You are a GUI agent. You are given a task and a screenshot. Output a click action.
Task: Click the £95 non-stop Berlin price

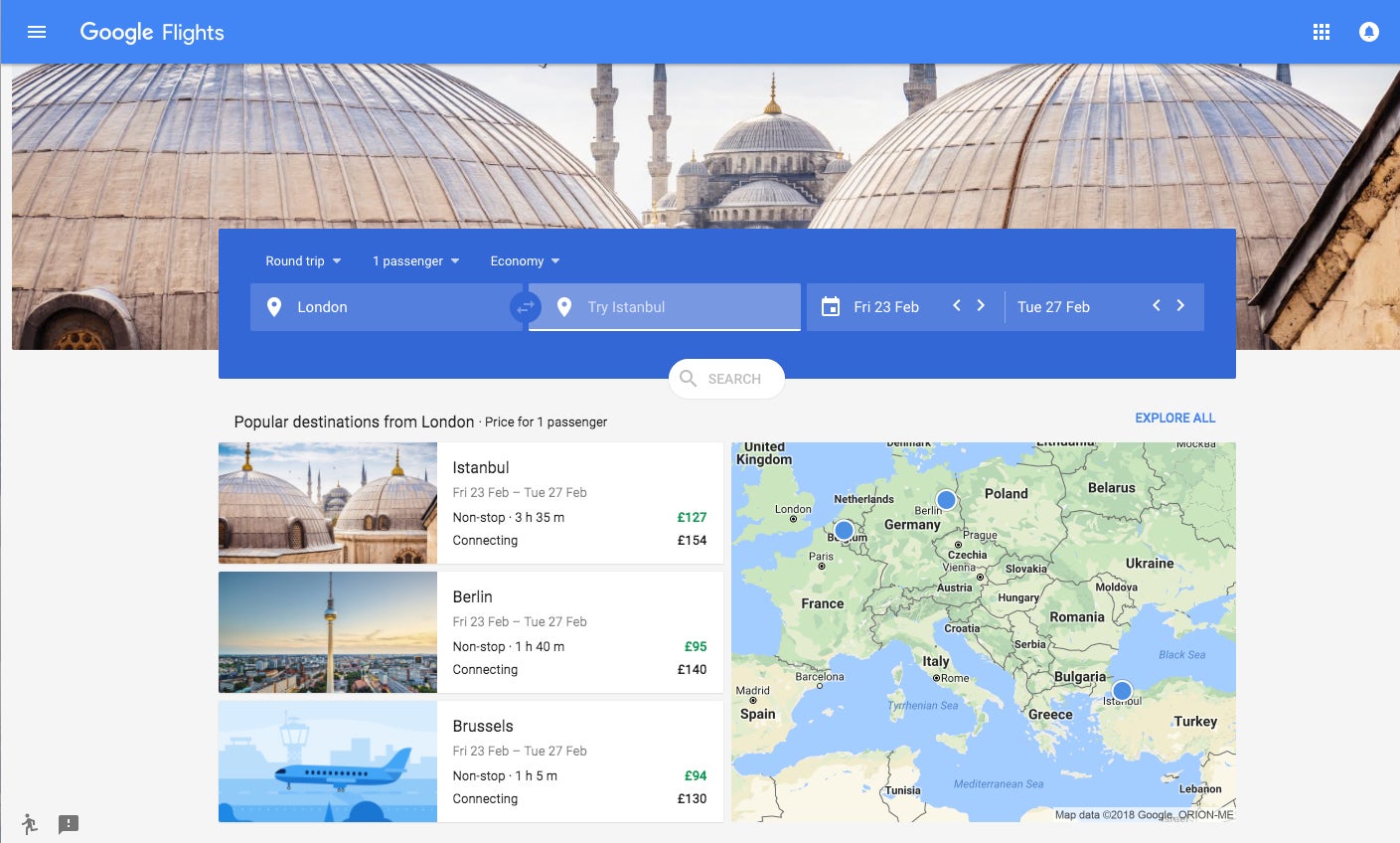696,646
